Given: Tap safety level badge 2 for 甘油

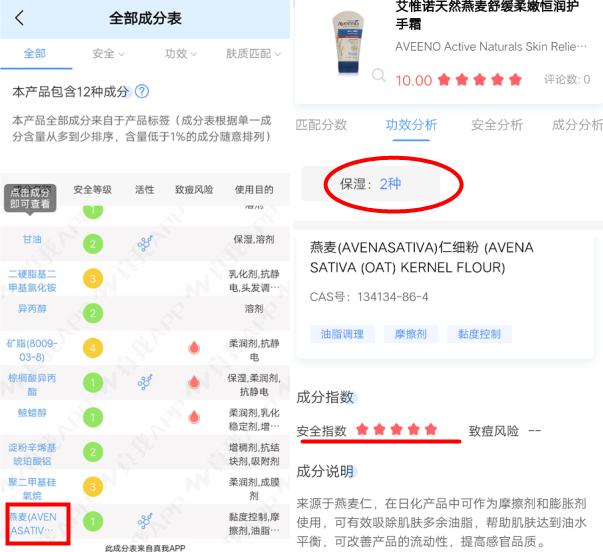Looking at the screenshot, I should pos(93,244).
